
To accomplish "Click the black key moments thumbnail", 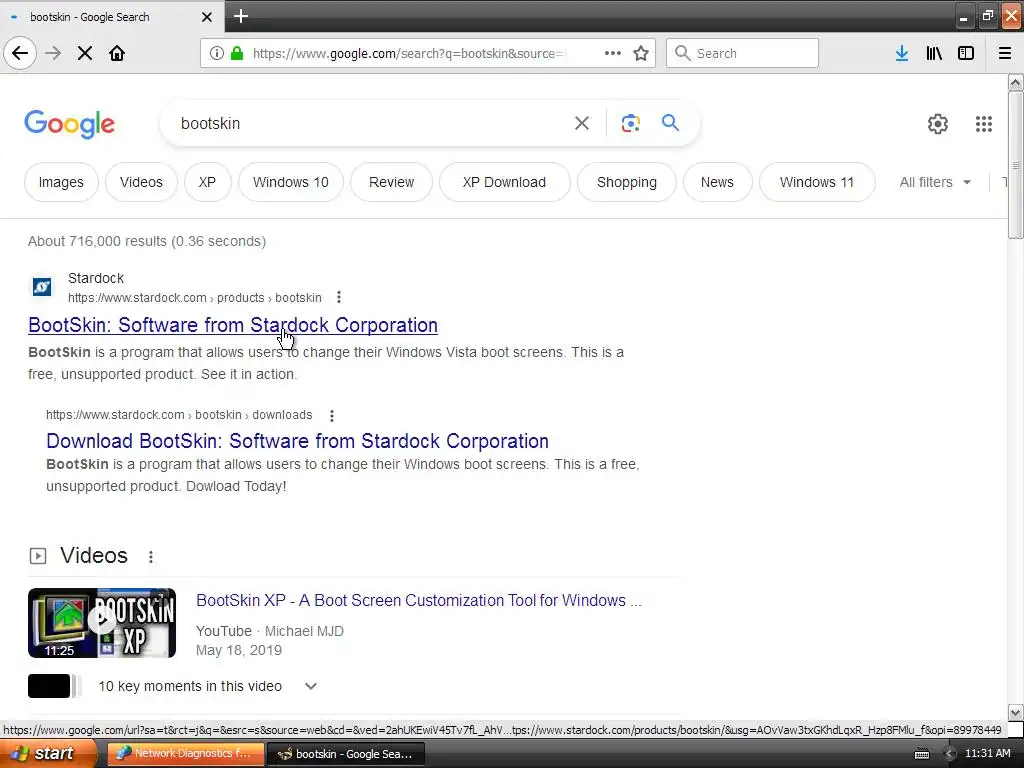I will [49, 686].
